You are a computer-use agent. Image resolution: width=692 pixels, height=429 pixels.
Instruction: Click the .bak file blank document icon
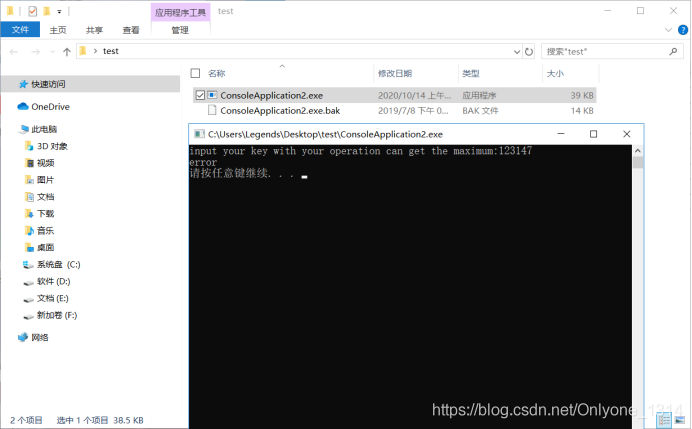[212, 110]
